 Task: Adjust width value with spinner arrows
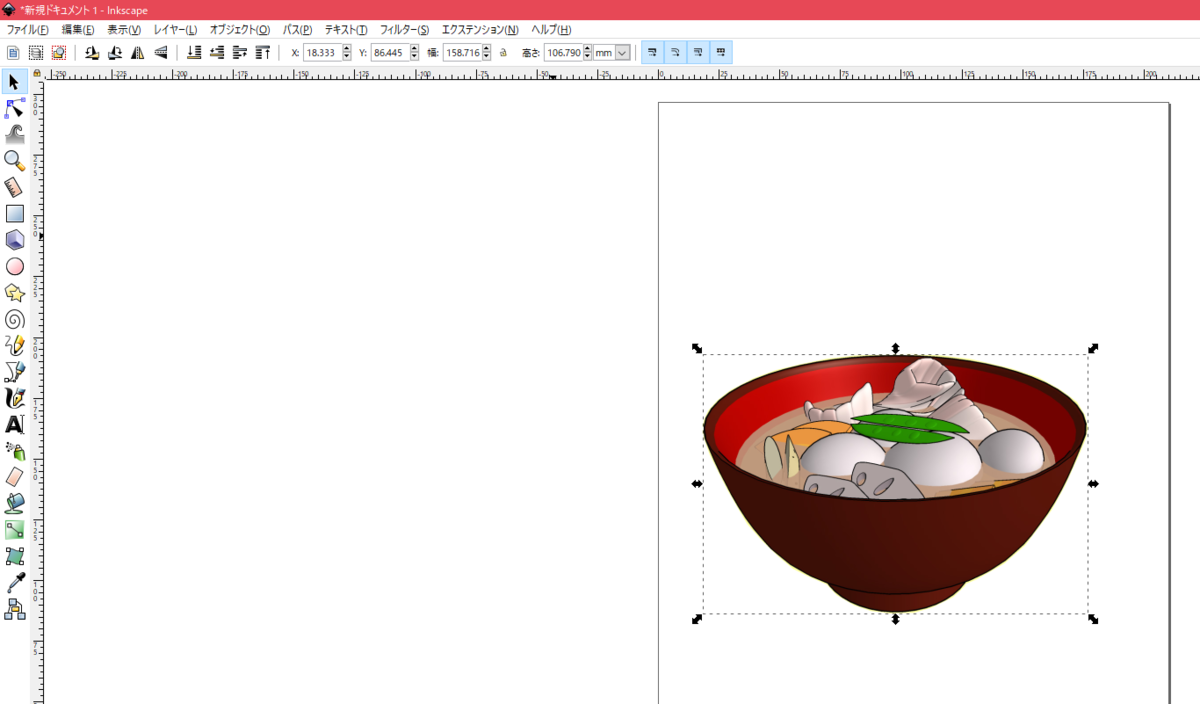click(x=487, y=52)
